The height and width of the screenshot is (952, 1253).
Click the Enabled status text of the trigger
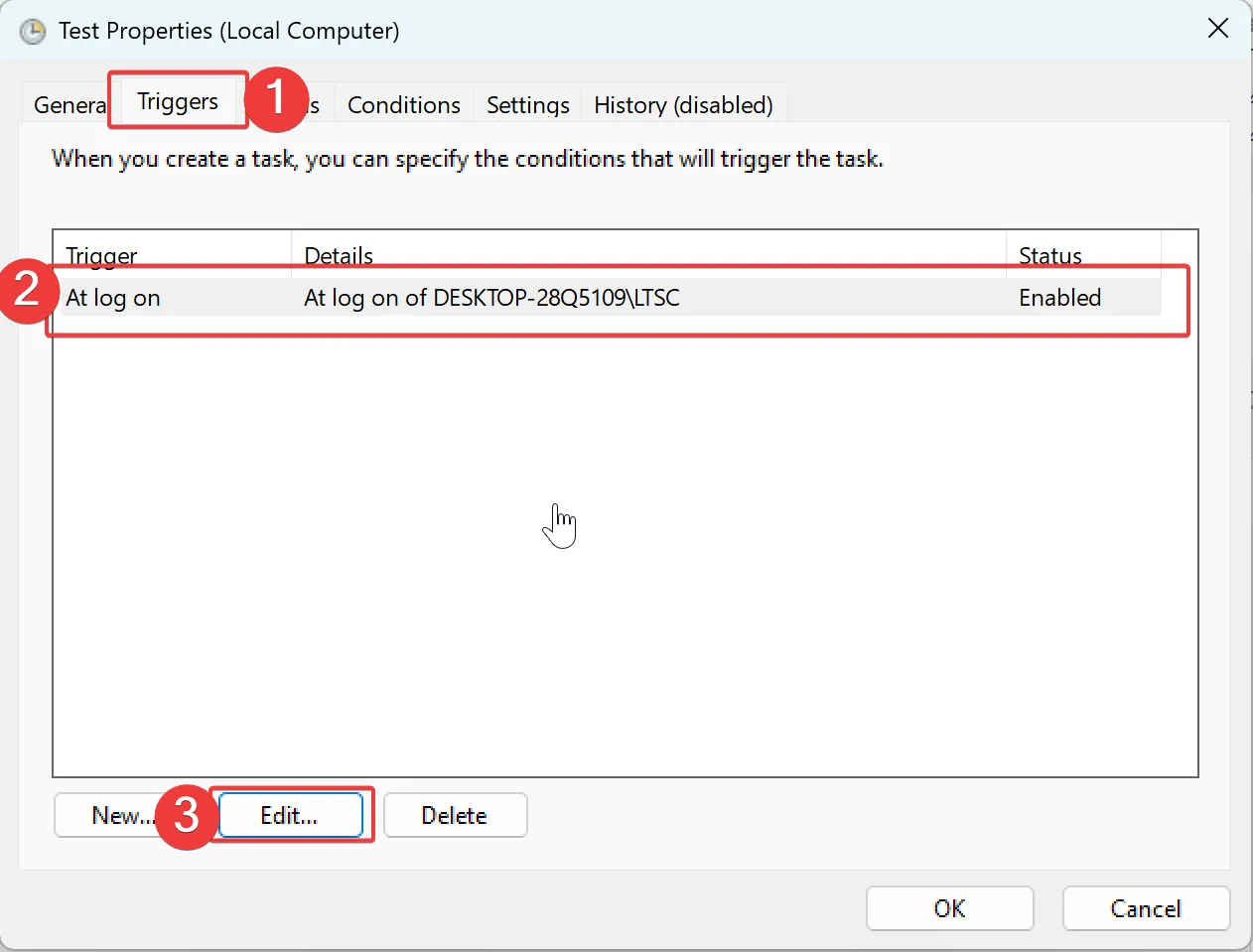[x=1058, y=297]
